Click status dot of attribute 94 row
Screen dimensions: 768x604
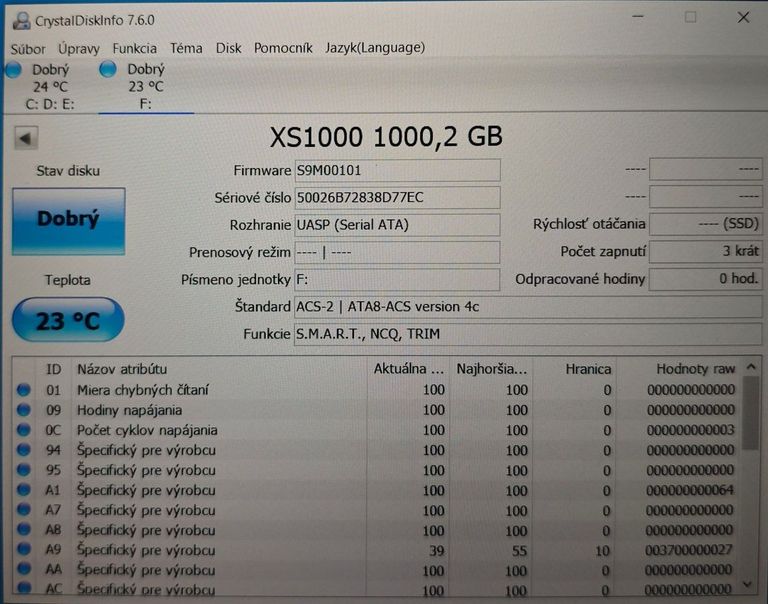point(24,450)
